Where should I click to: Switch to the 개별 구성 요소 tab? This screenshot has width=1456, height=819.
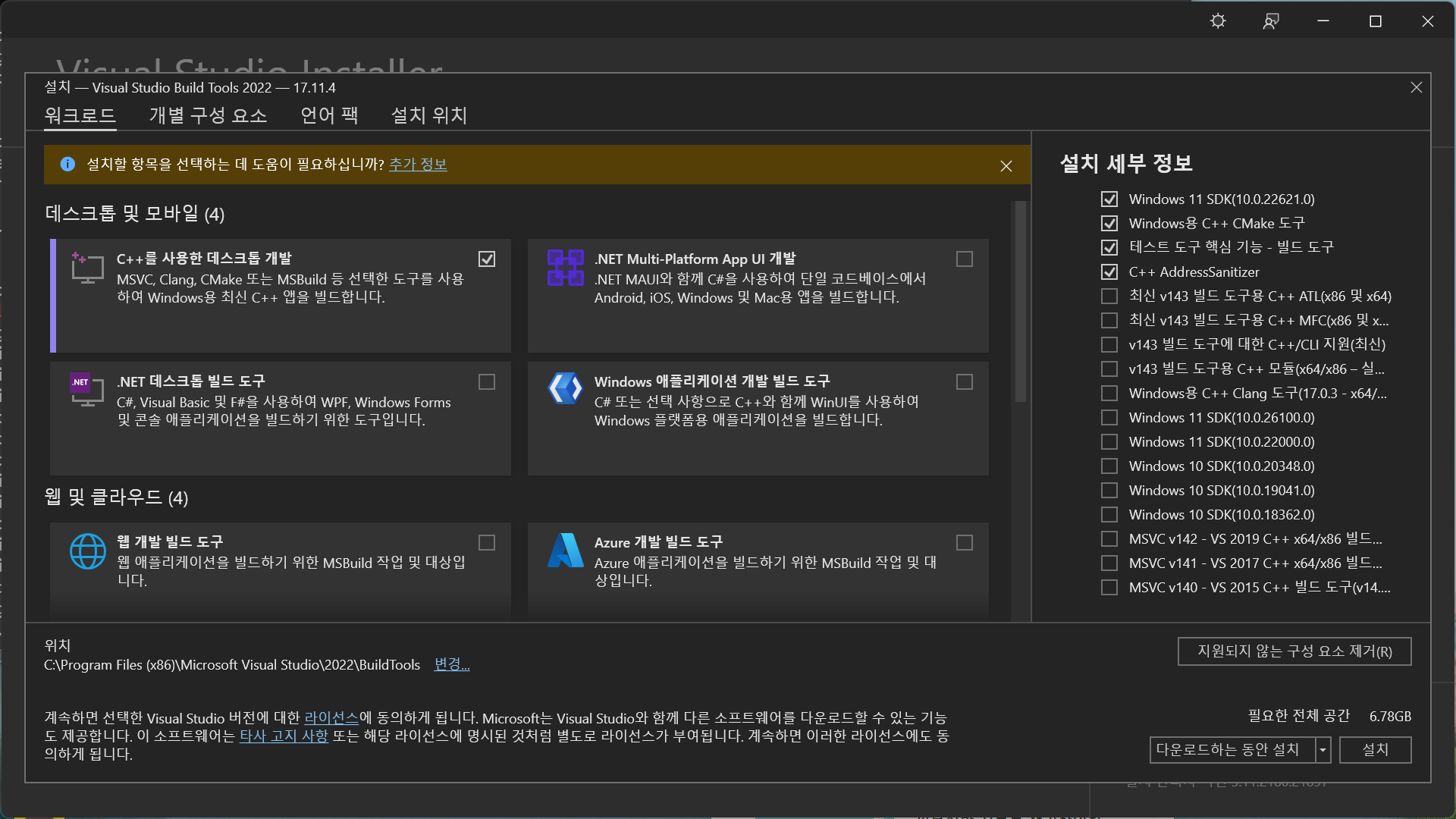(x=208, y=115)
